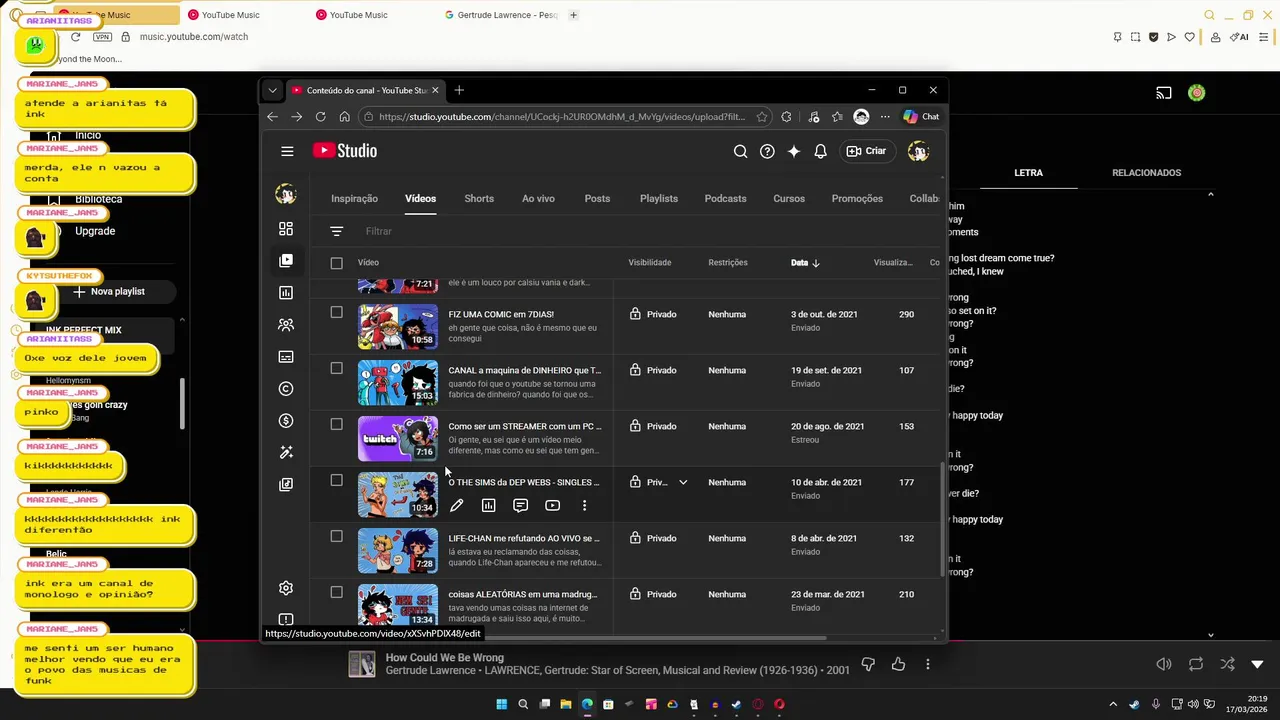This screenshot has height=720, width=1280.
Task: Check the box for FIZ UMA COMIC em 7DIAS
Action: click(x=336, y=312)
